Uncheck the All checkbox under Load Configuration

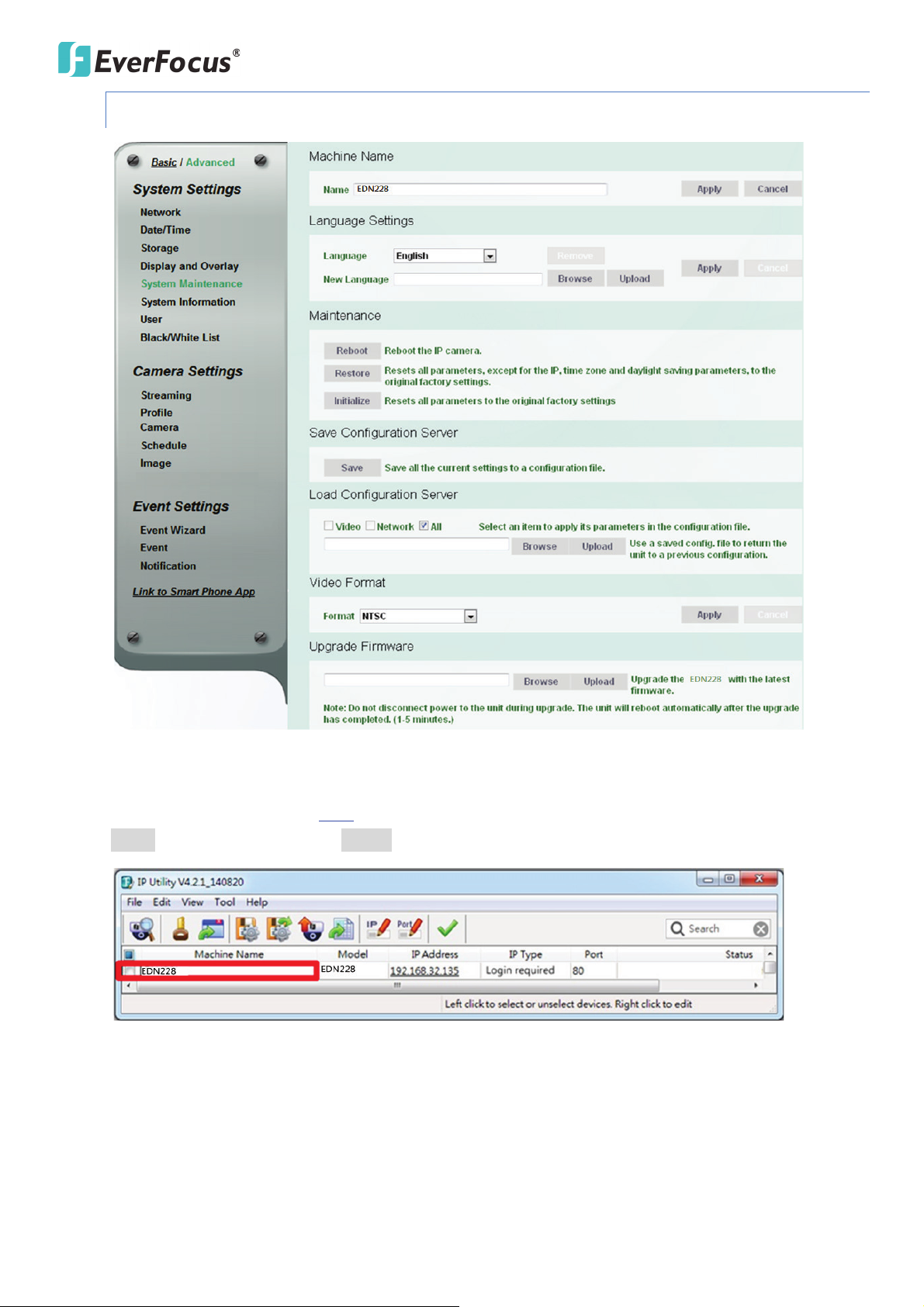tap(424, 526)
